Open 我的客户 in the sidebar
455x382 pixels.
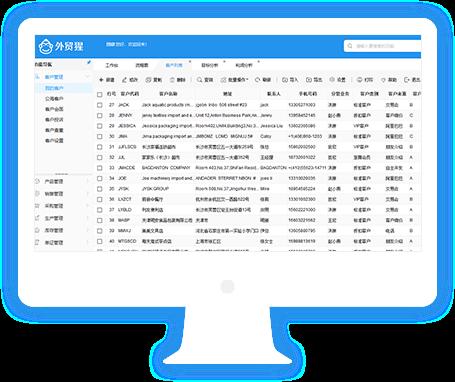pyautogui.click(x=54, y=88)
